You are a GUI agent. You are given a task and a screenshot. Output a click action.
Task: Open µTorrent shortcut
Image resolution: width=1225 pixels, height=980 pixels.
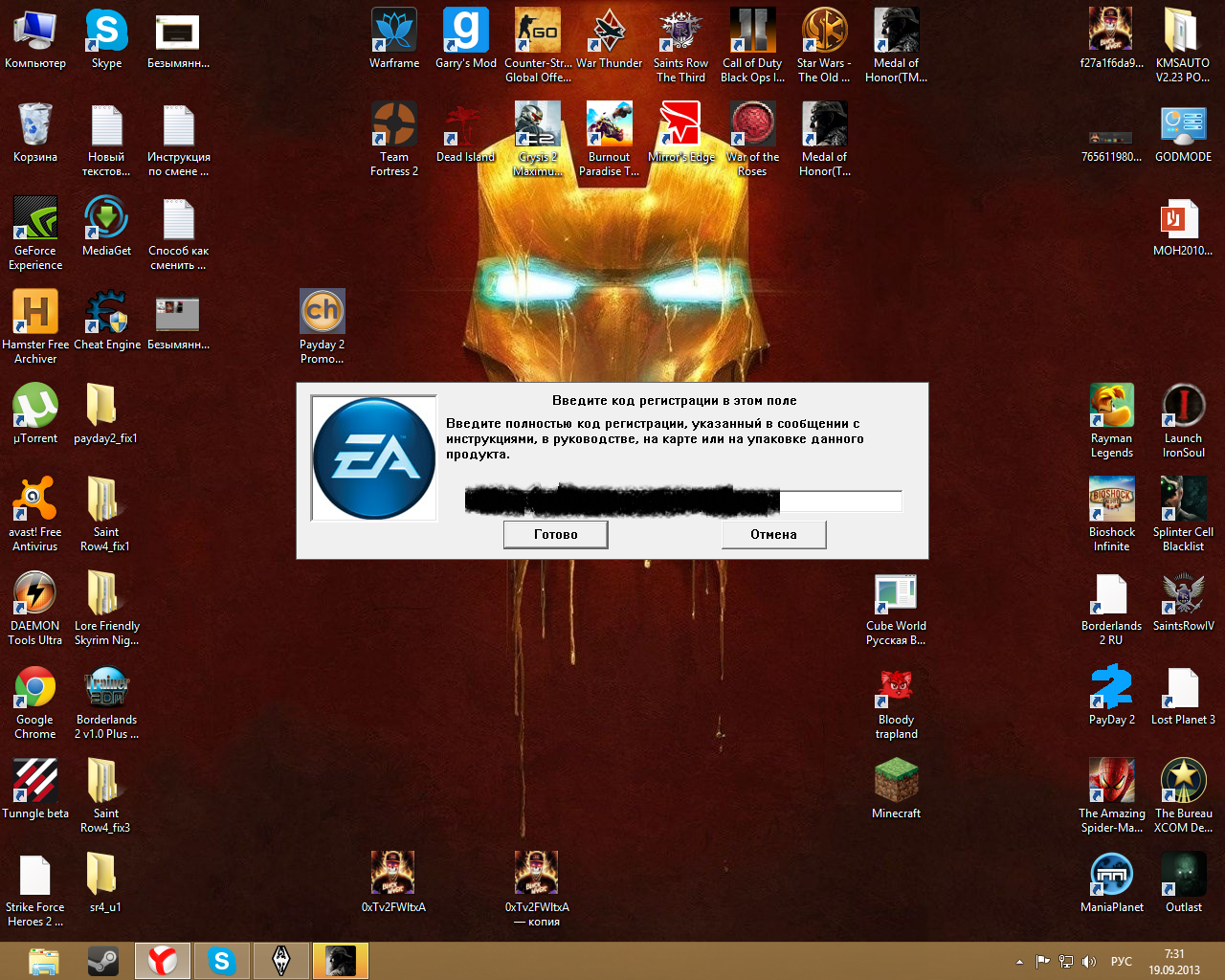(x=35, y=414)
